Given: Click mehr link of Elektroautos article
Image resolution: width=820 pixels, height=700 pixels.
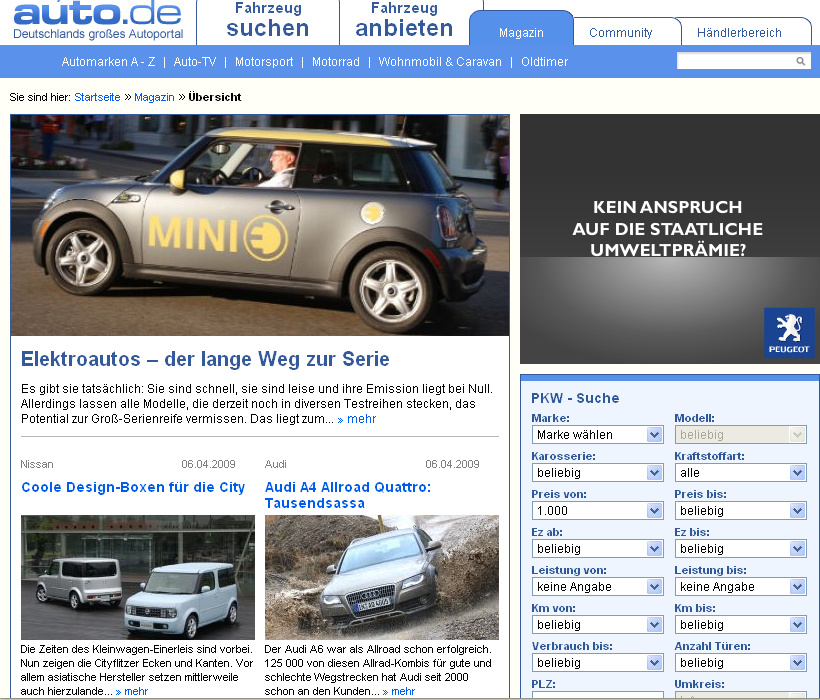Looking at the screenshot, I should (357, 419).
